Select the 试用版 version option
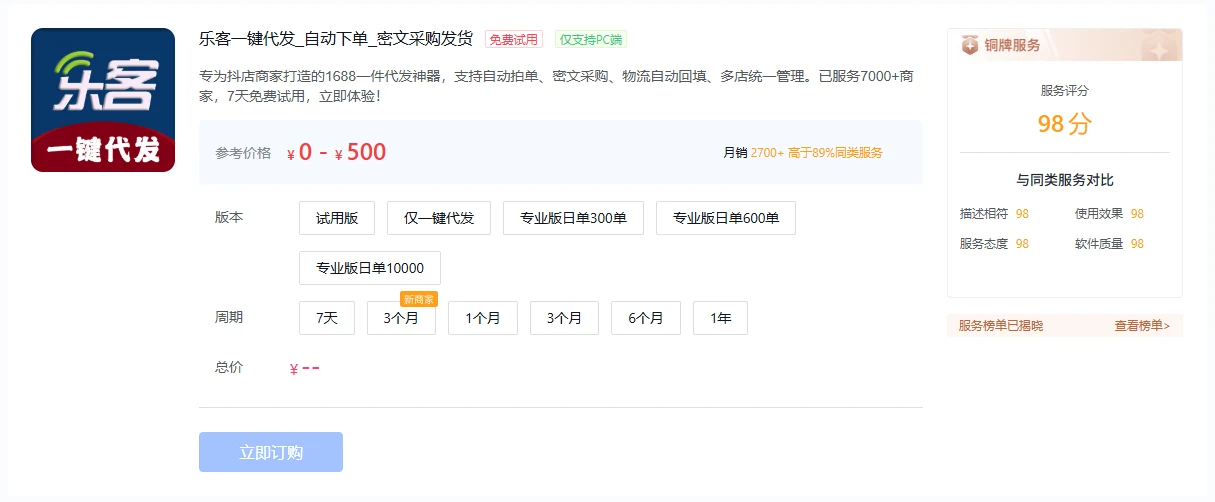Screen dimensions: 1215x502 tap(337, 218)
